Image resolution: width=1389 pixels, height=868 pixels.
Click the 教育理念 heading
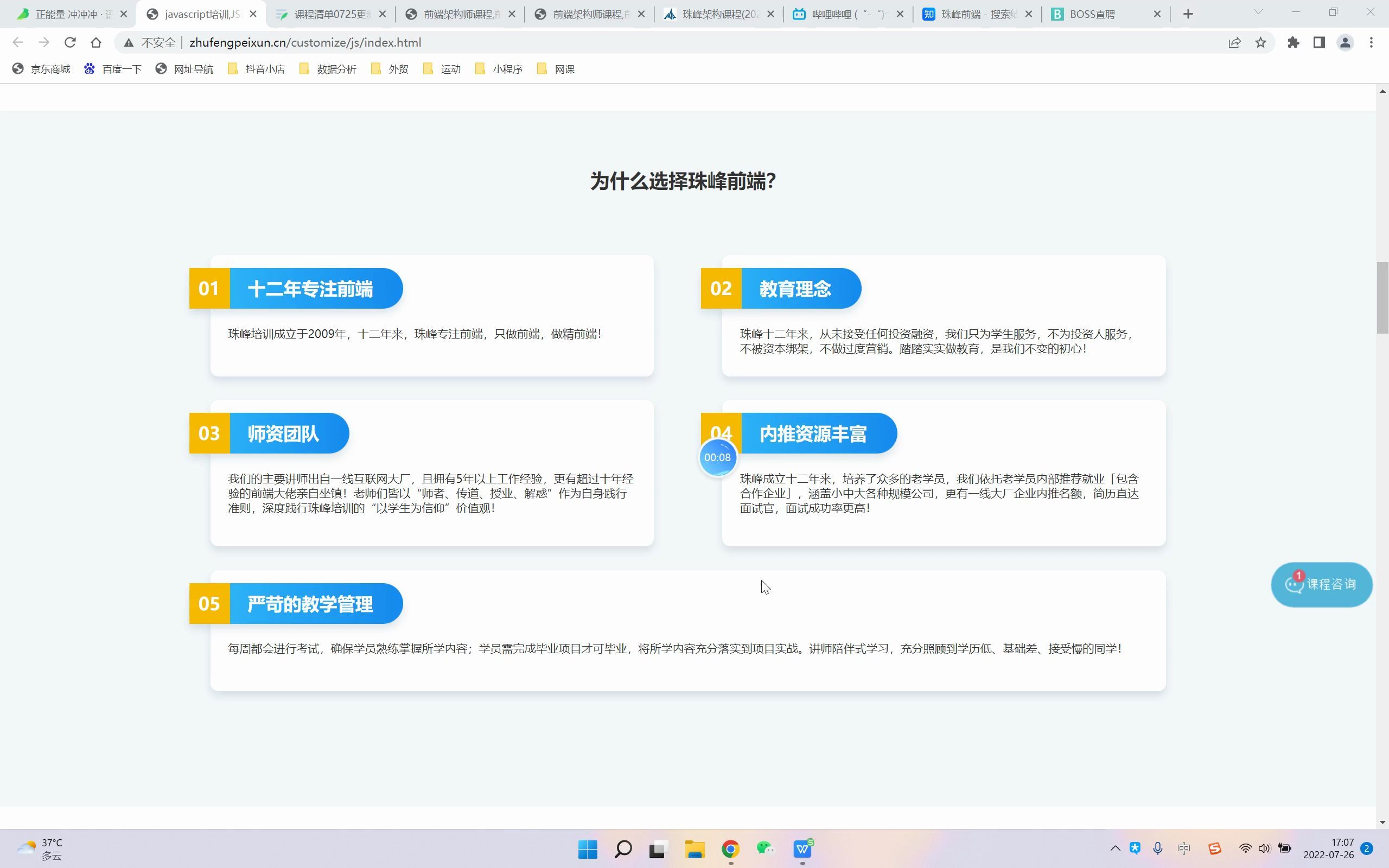795,289
